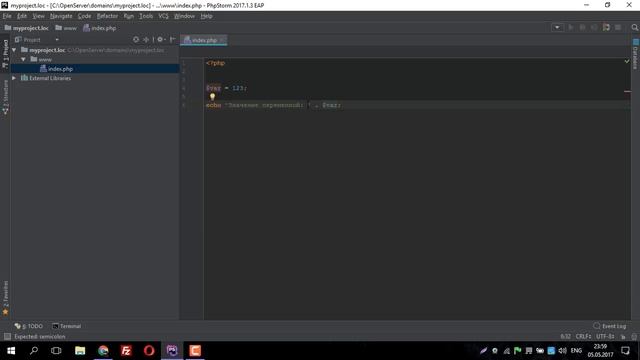Click the cursor position 6:32 indicator
Image resolution: width=640 pixels, height=360 pixels.
click(565, 337)
